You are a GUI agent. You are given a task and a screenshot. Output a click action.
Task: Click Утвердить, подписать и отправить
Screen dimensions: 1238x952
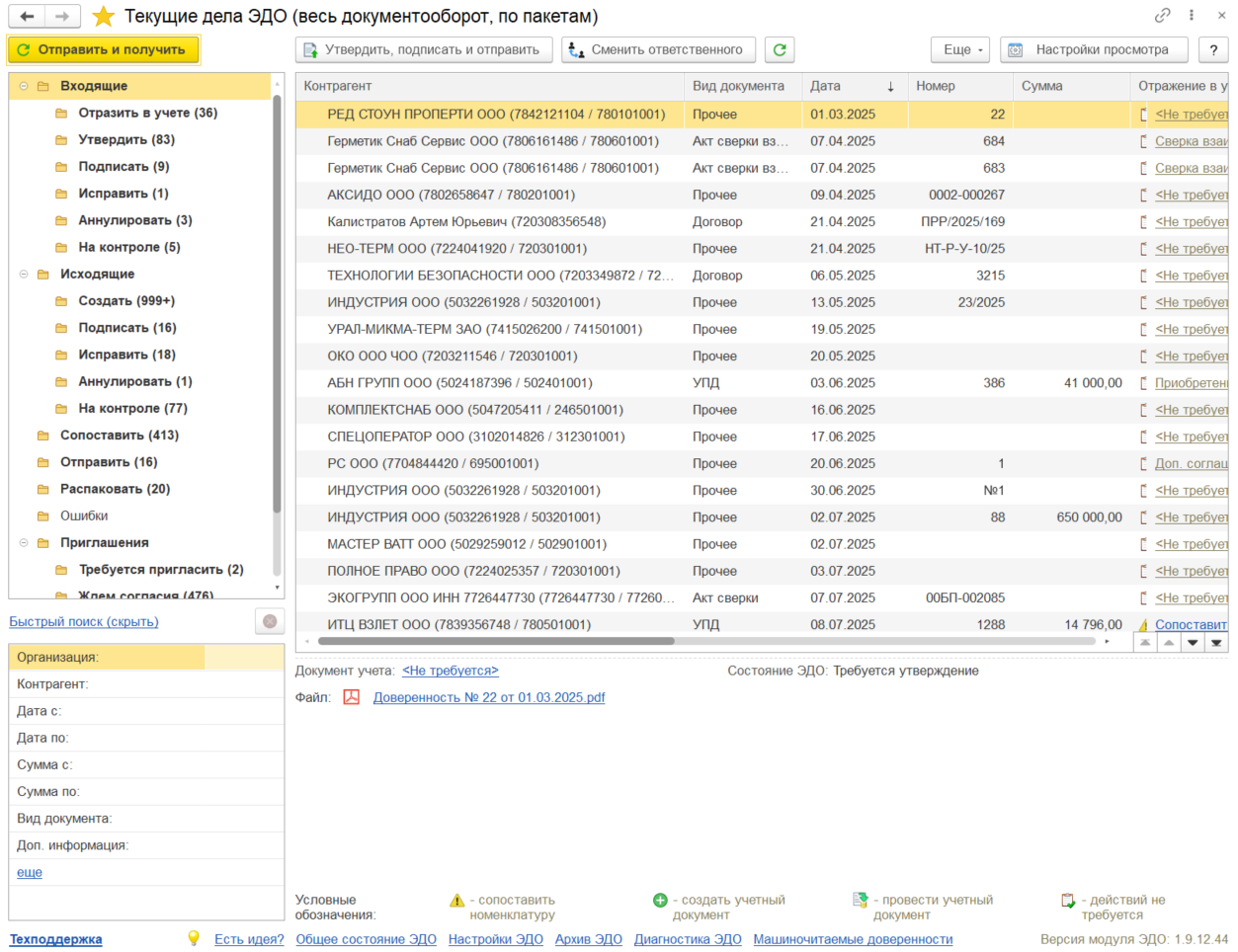[422, 49]
